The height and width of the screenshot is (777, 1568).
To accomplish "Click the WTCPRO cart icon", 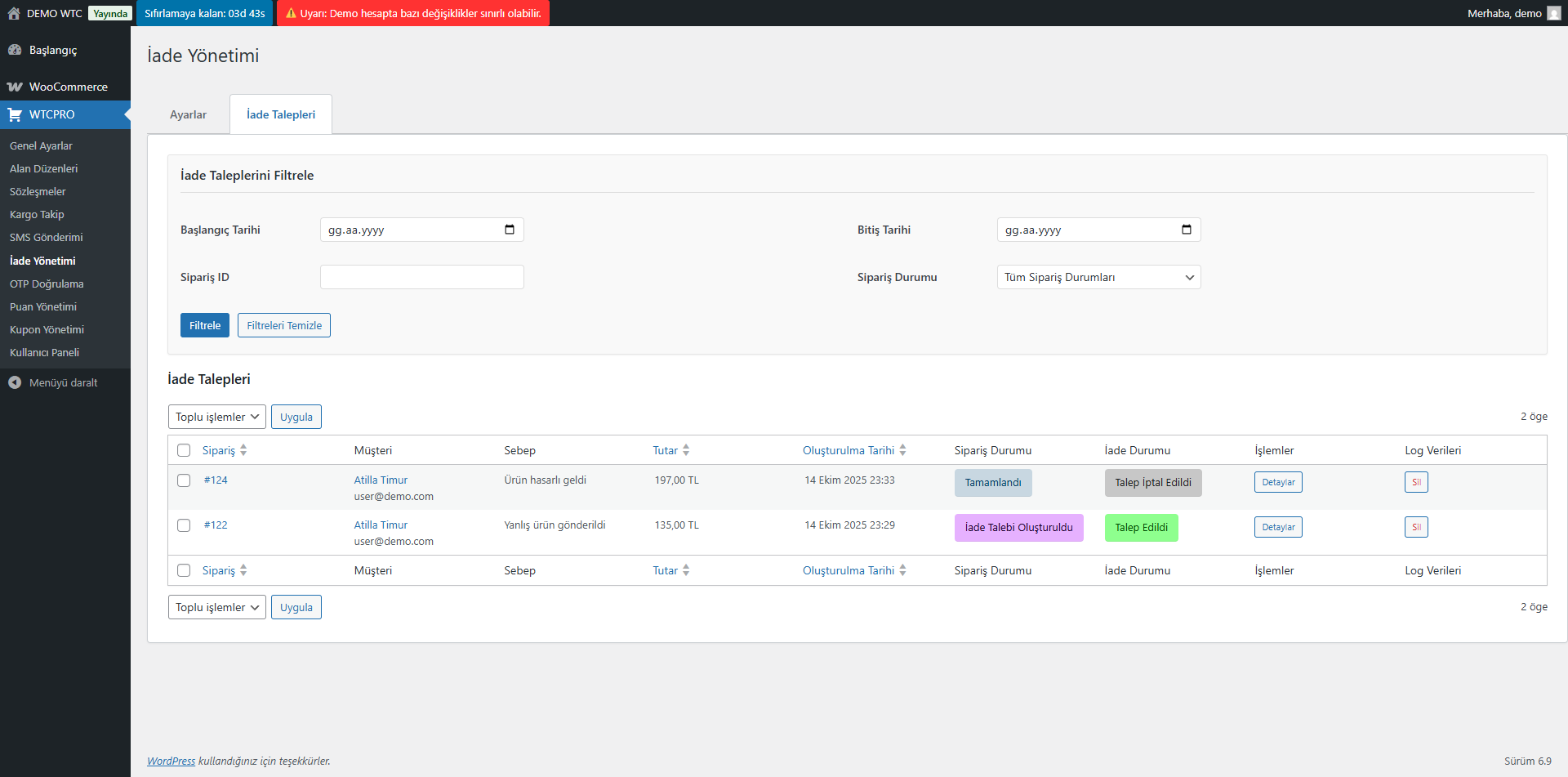I will [x=15, y=114].
